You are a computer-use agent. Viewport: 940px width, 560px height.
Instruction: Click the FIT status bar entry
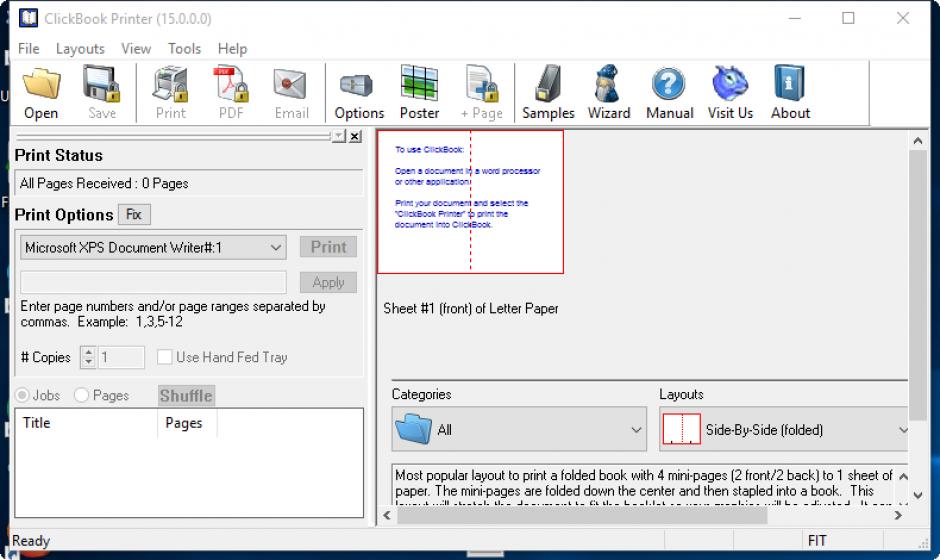(x=817, y=541)
